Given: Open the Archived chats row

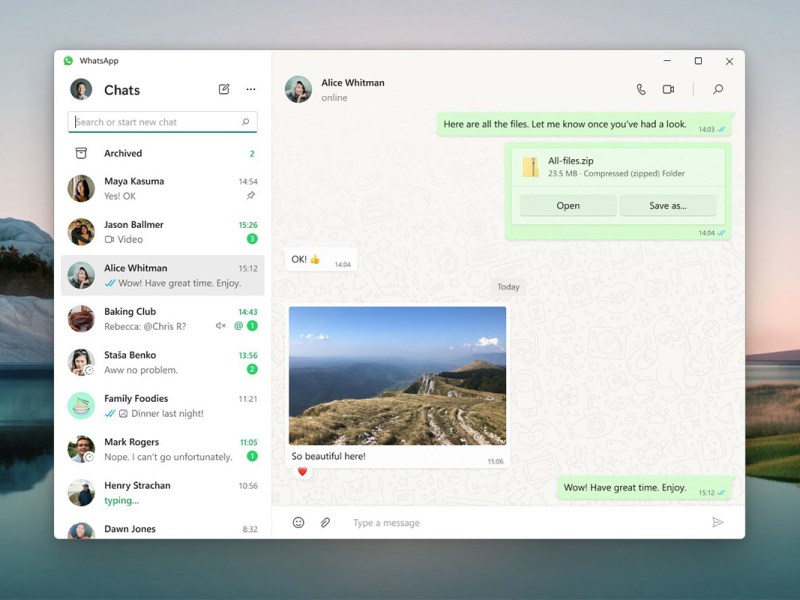Looking at the screenshot, I should (163, 153).
